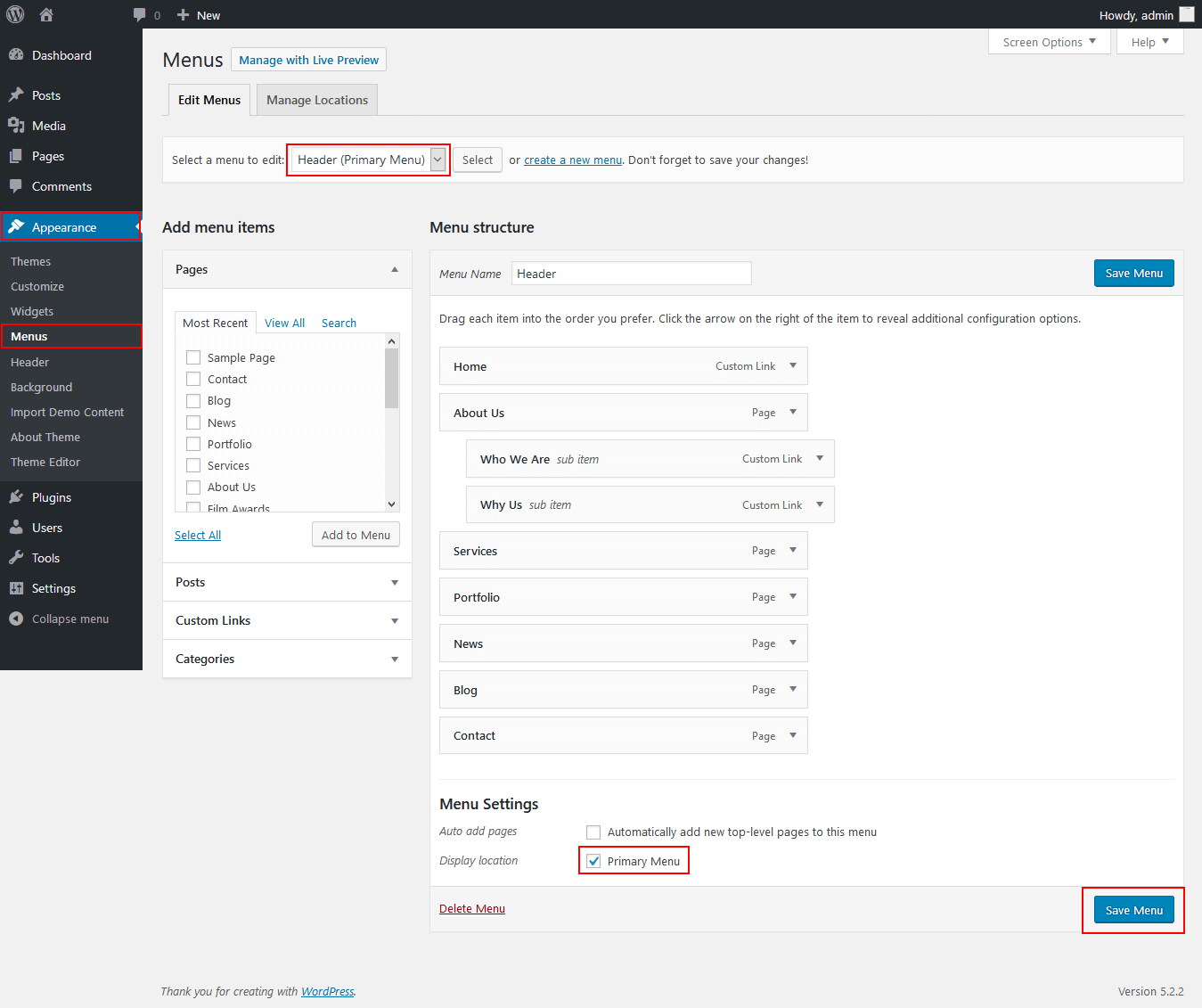Uncheck the Primary Menu display location
This screenshot has width=1202, height=1008.
[x=593, y=861]
